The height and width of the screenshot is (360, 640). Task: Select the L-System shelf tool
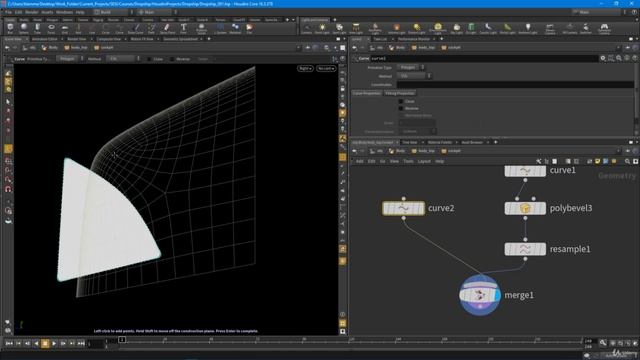[x=220, y=29]
